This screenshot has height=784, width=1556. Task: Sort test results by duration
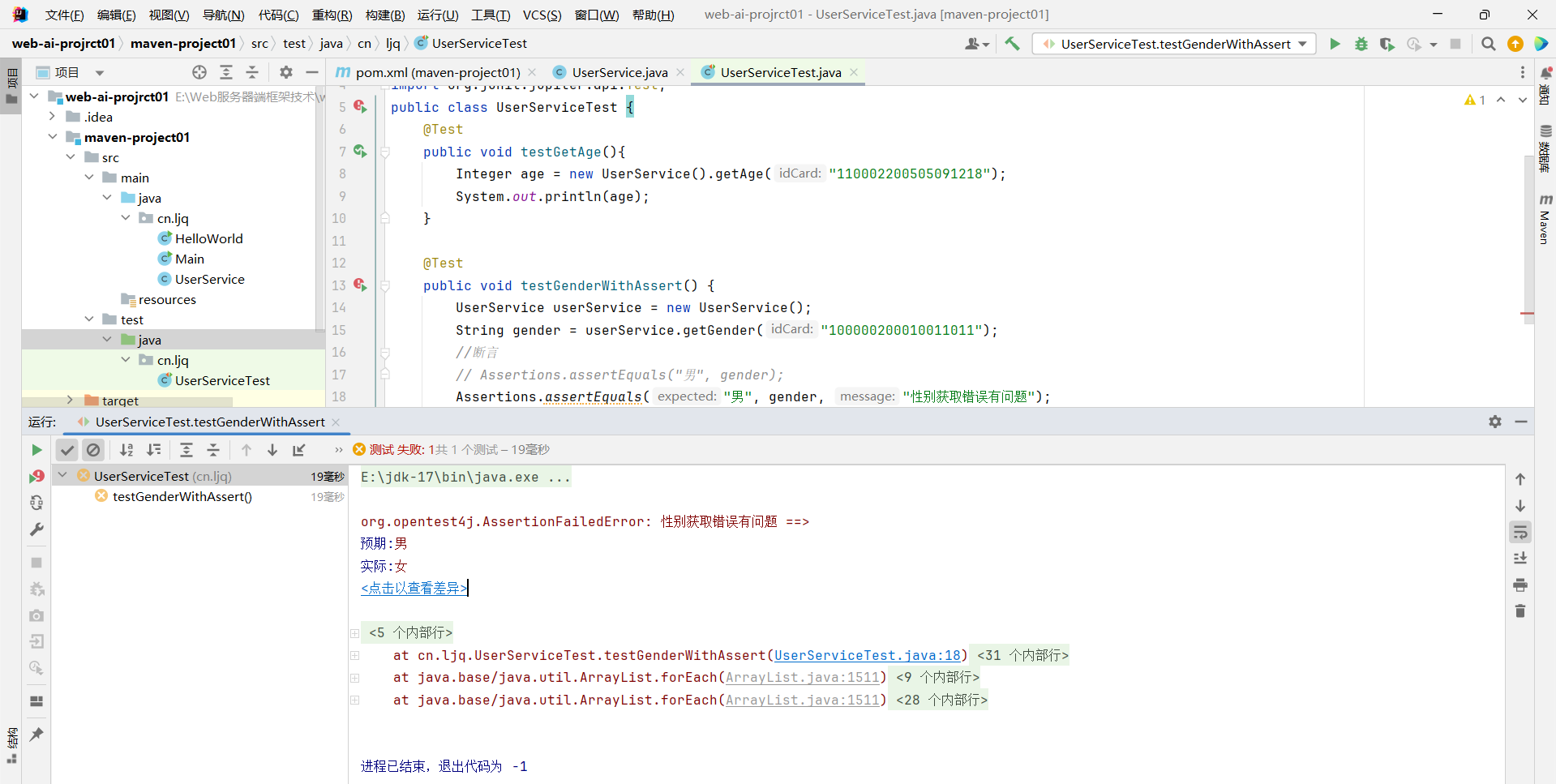(153, 450)
